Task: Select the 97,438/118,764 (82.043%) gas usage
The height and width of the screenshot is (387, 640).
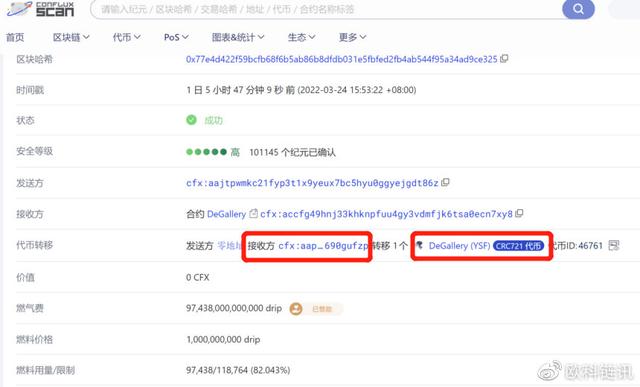Action: click(238, 370)
